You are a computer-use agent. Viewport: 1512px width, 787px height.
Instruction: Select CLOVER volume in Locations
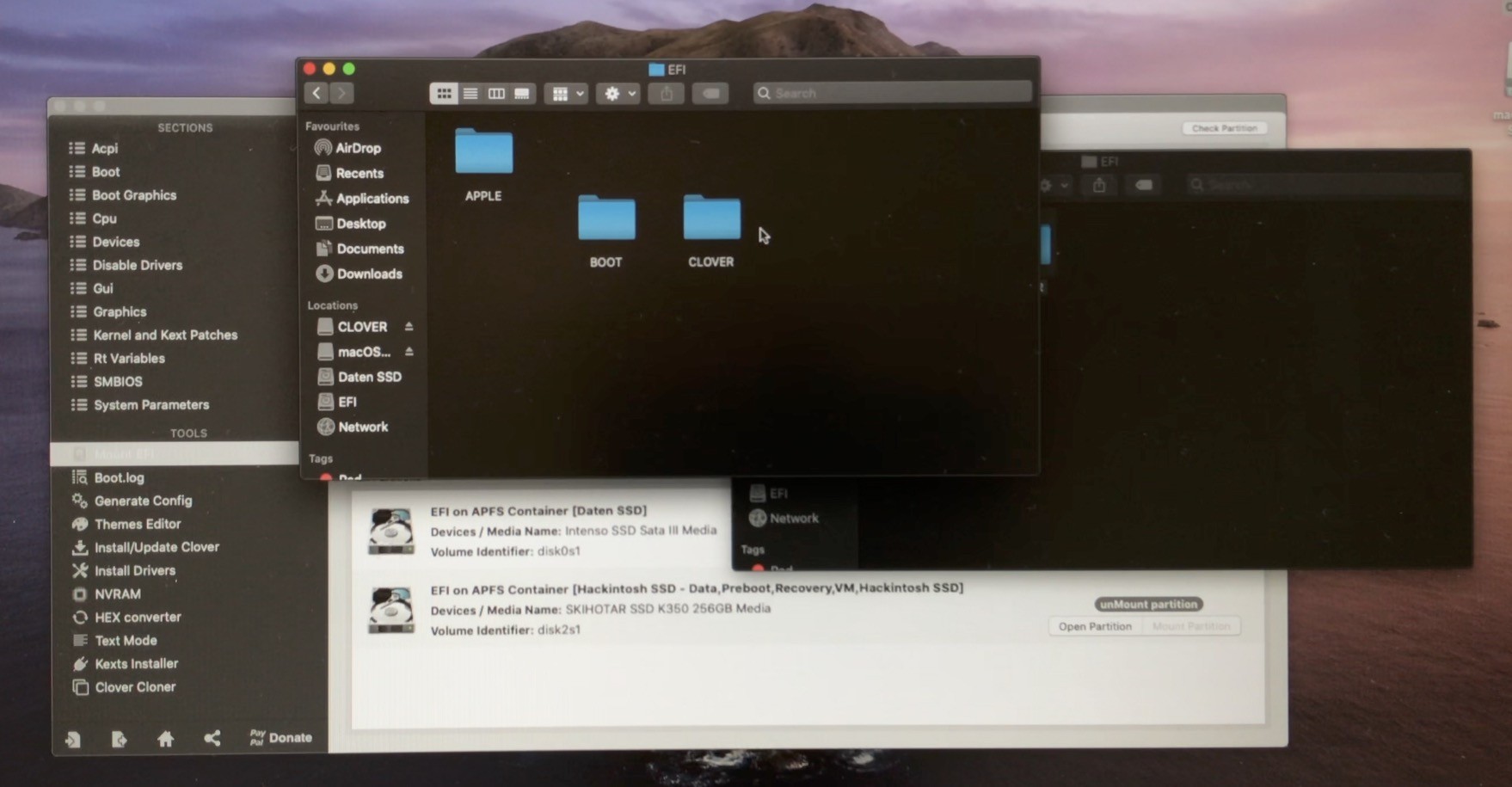353,327
